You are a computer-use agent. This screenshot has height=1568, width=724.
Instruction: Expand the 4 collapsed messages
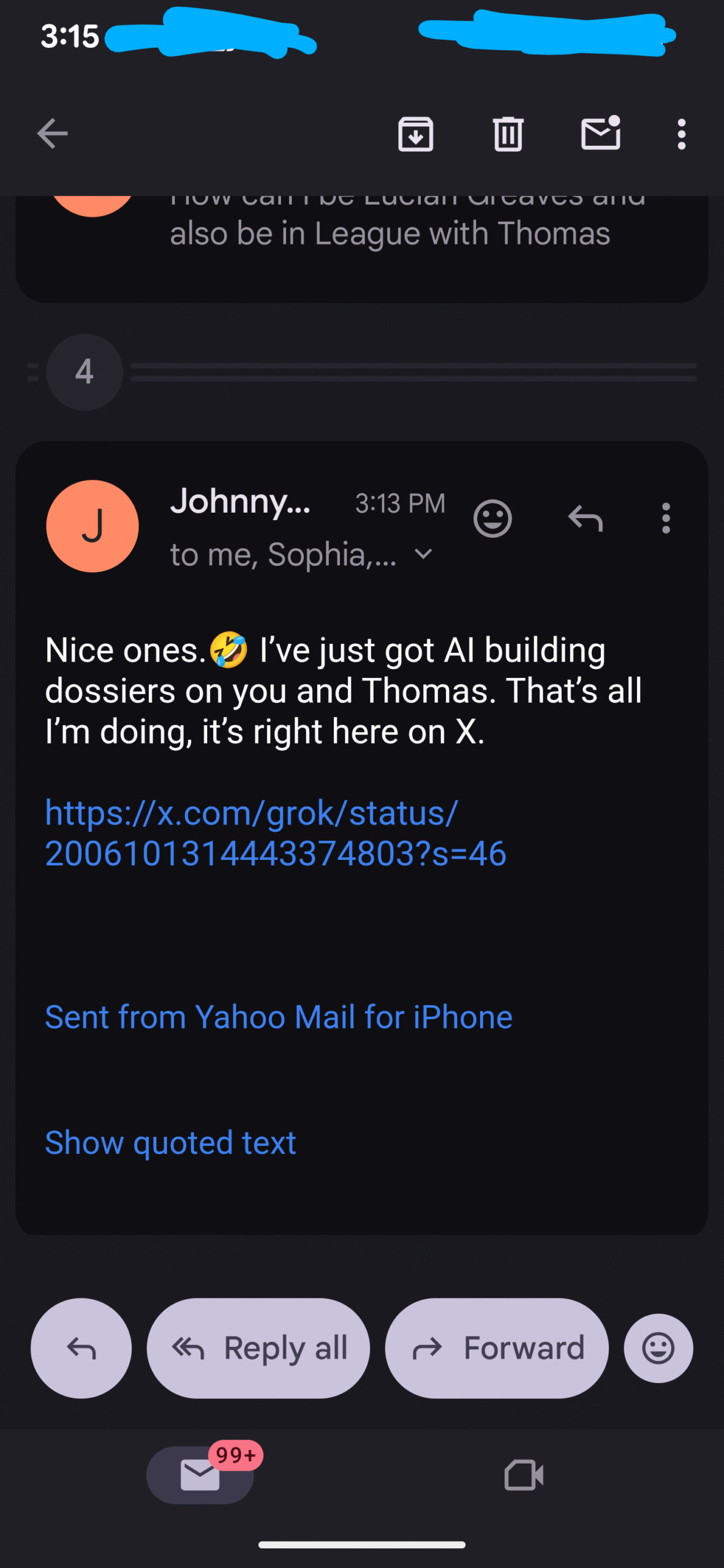[x=85, y=372]
